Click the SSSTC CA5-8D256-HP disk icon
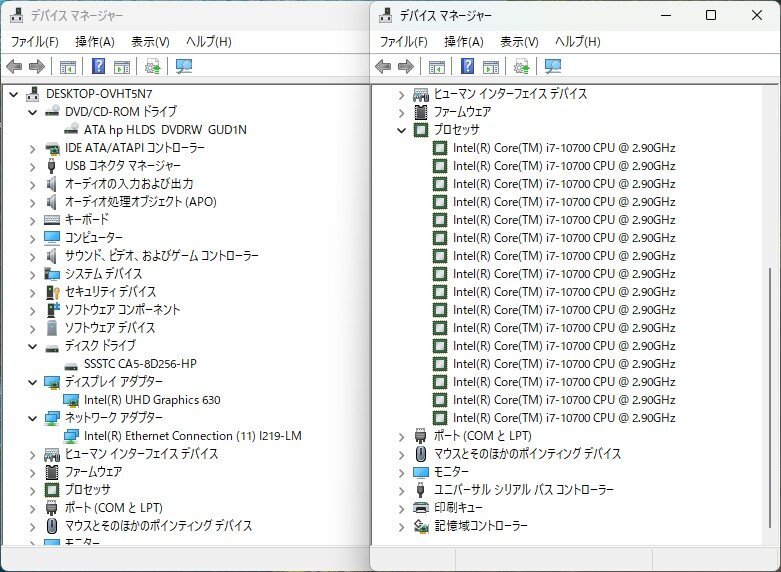This screenshot has height=572, width=781. tap(71, 365)
